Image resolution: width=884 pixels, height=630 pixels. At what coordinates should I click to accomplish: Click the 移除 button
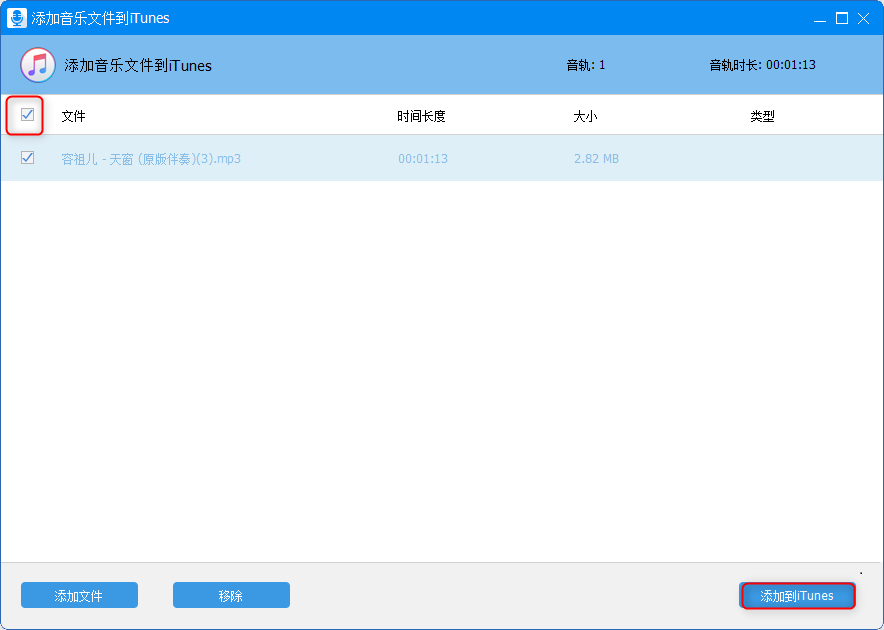click(x=231, y=595)
